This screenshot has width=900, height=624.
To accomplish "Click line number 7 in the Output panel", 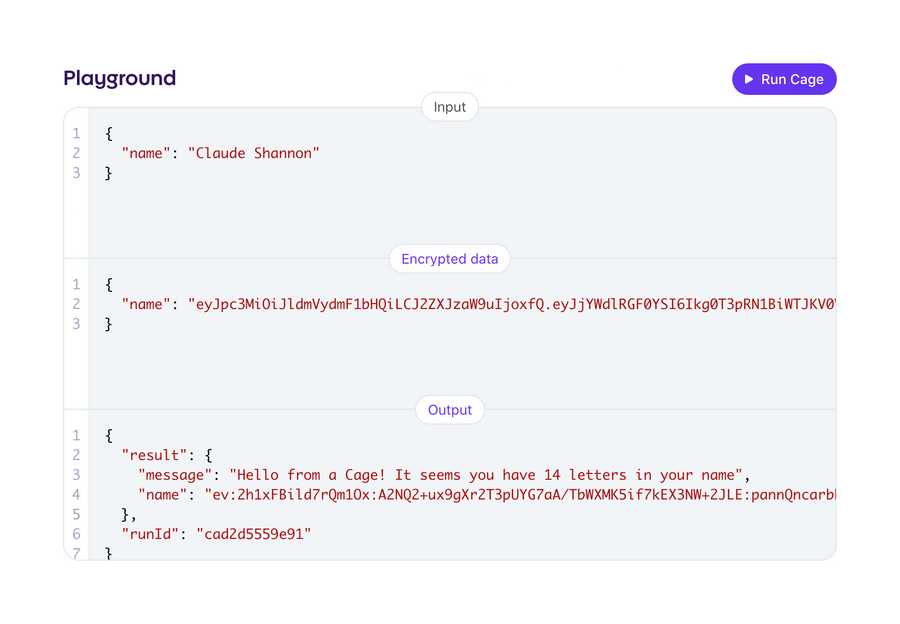I will click(76, 553).
